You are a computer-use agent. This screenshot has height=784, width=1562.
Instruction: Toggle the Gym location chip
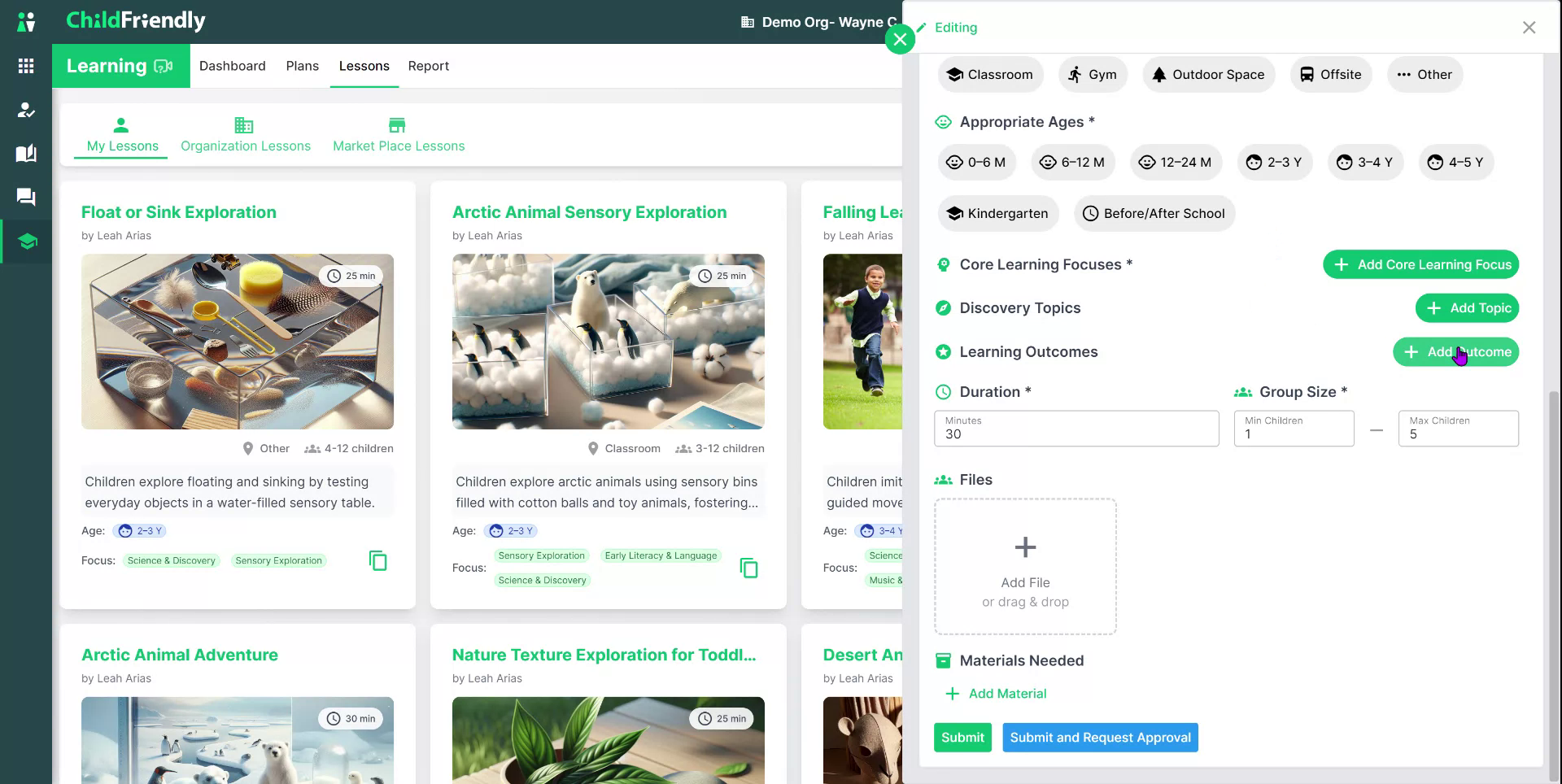(1093, 75)
